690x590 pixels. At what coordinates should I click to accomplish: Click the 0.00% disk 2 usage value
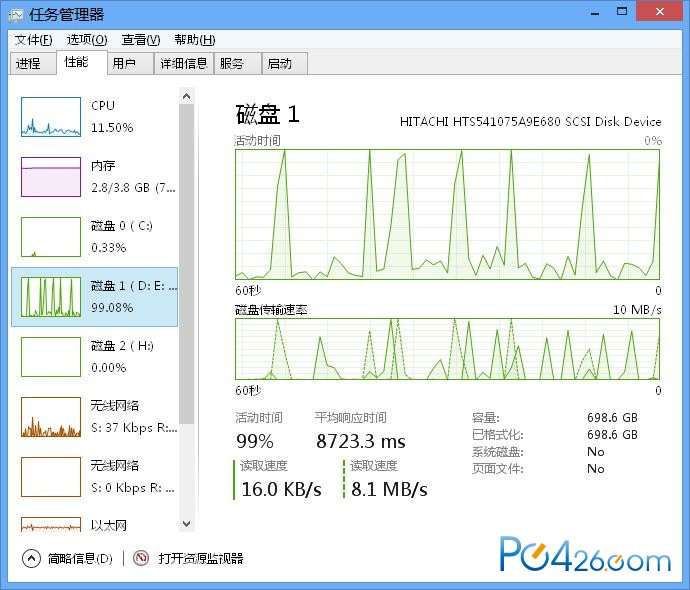coord(108,367)
